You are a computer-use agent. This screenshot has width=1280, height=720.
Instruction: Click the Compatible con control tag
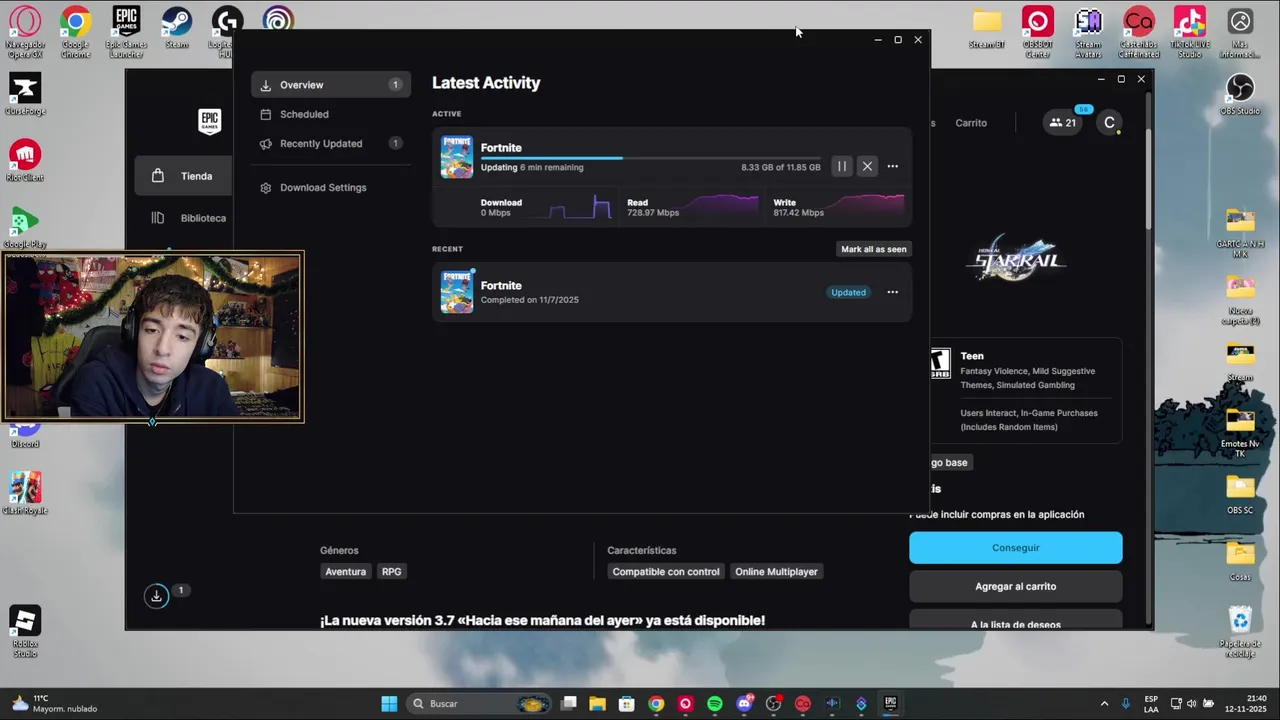coord(666,572)
